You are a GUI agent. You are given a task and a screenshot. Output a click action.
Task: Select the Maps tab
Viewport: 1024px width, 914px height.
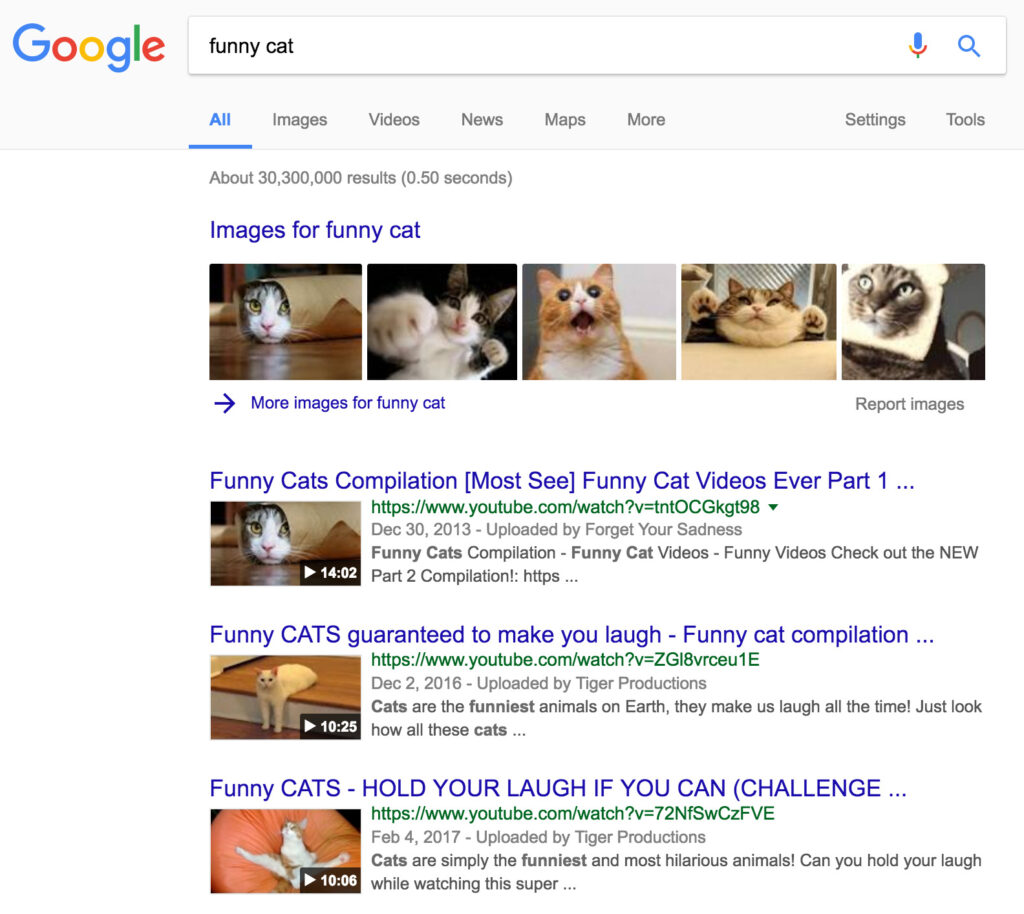pyautogui.click(x=564, y=120)
